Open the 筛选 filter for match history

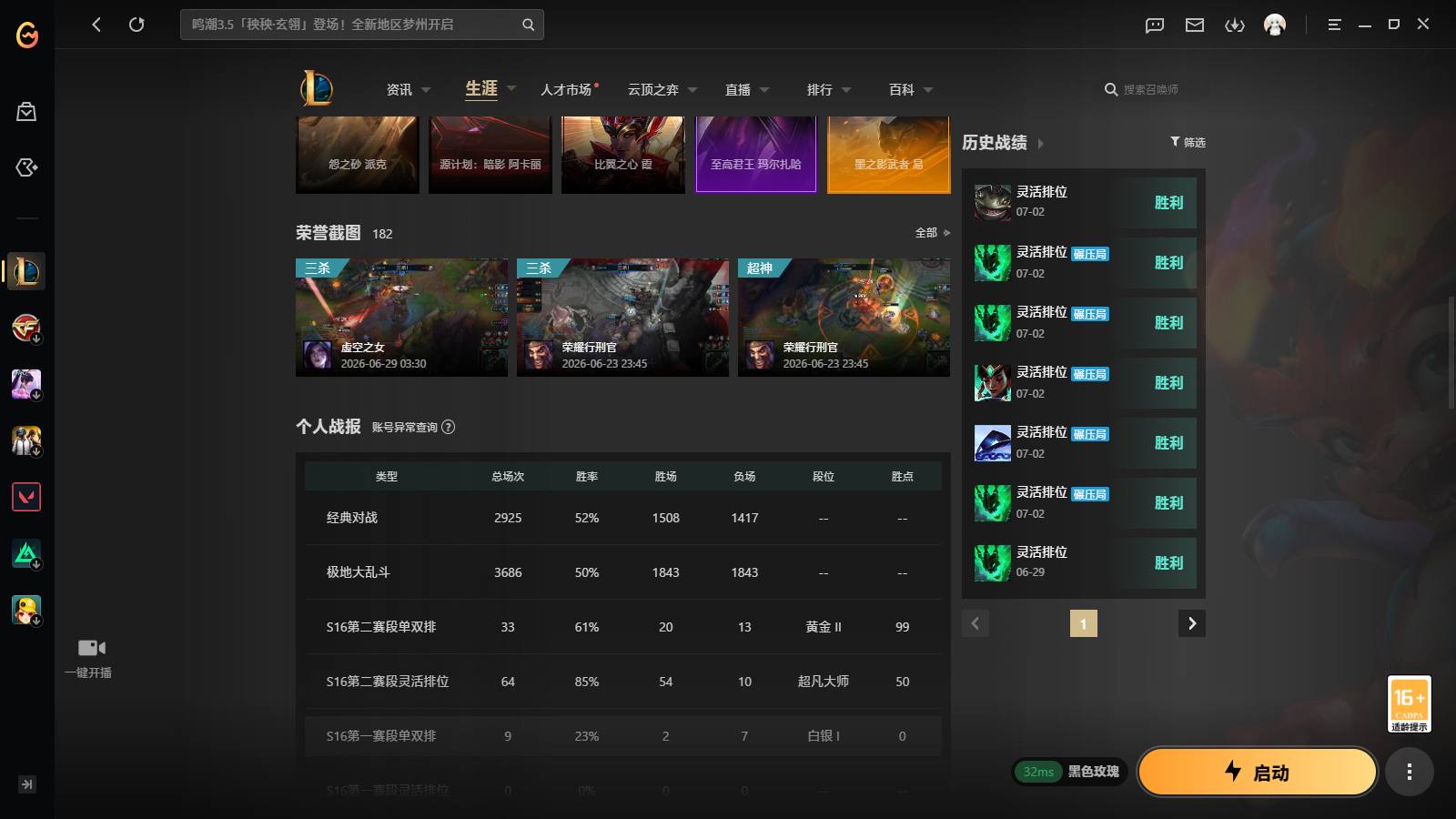[1188, 142]
